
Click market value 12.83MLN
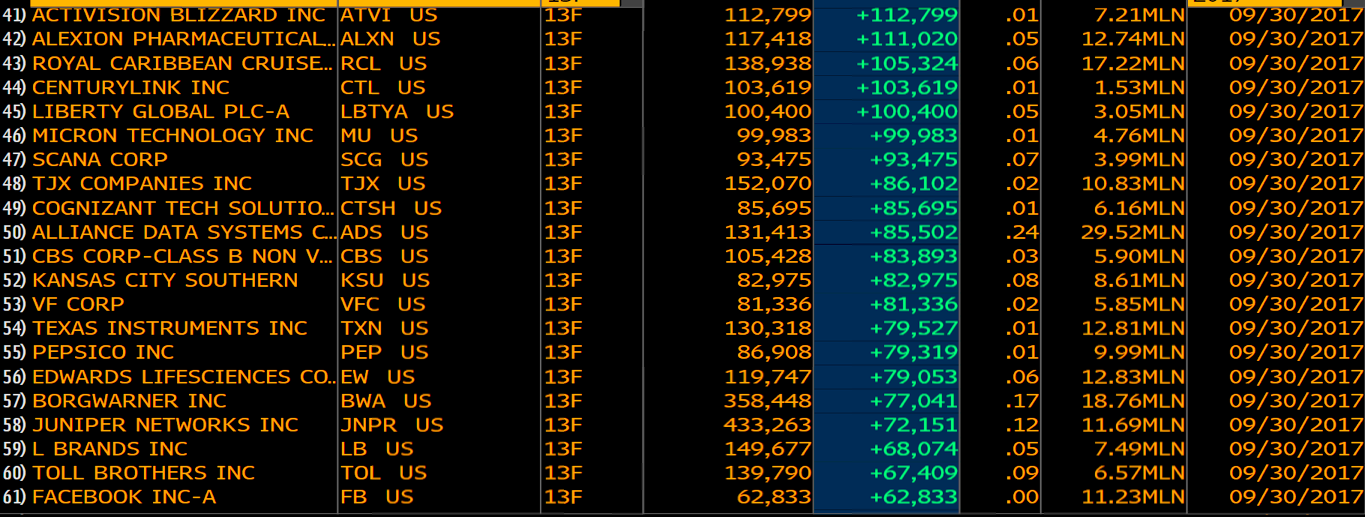coord(1135,376)
